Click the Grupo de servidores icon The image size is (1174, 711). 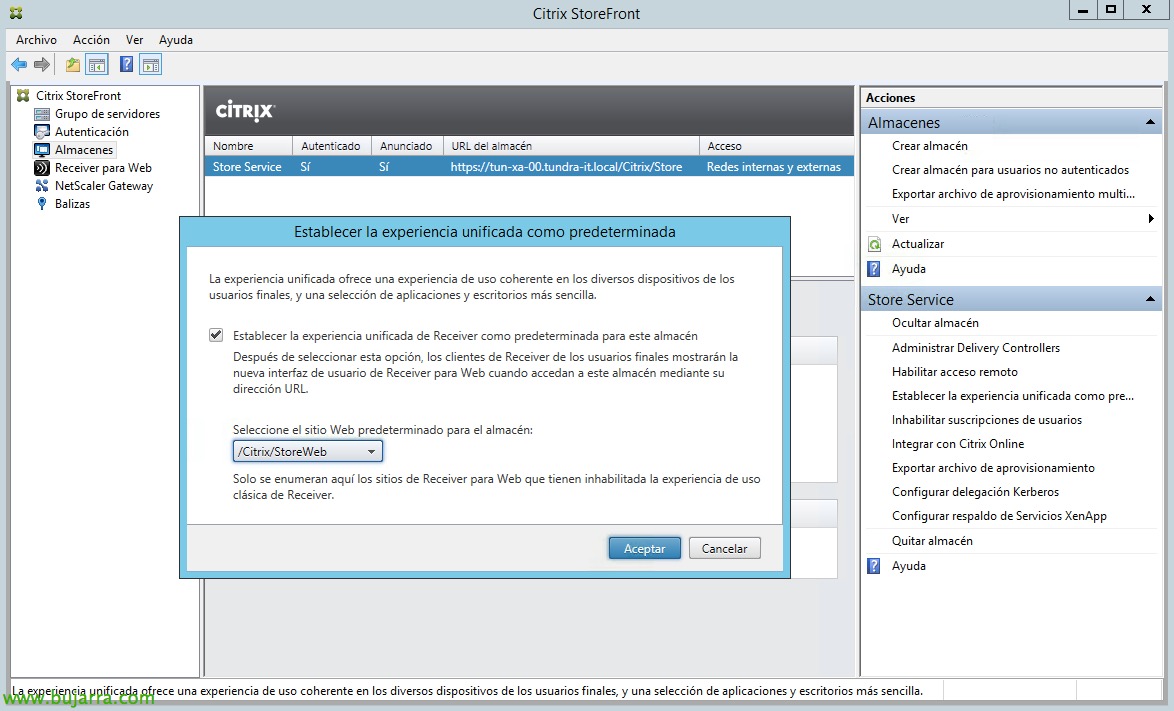(x=42, y=114)
